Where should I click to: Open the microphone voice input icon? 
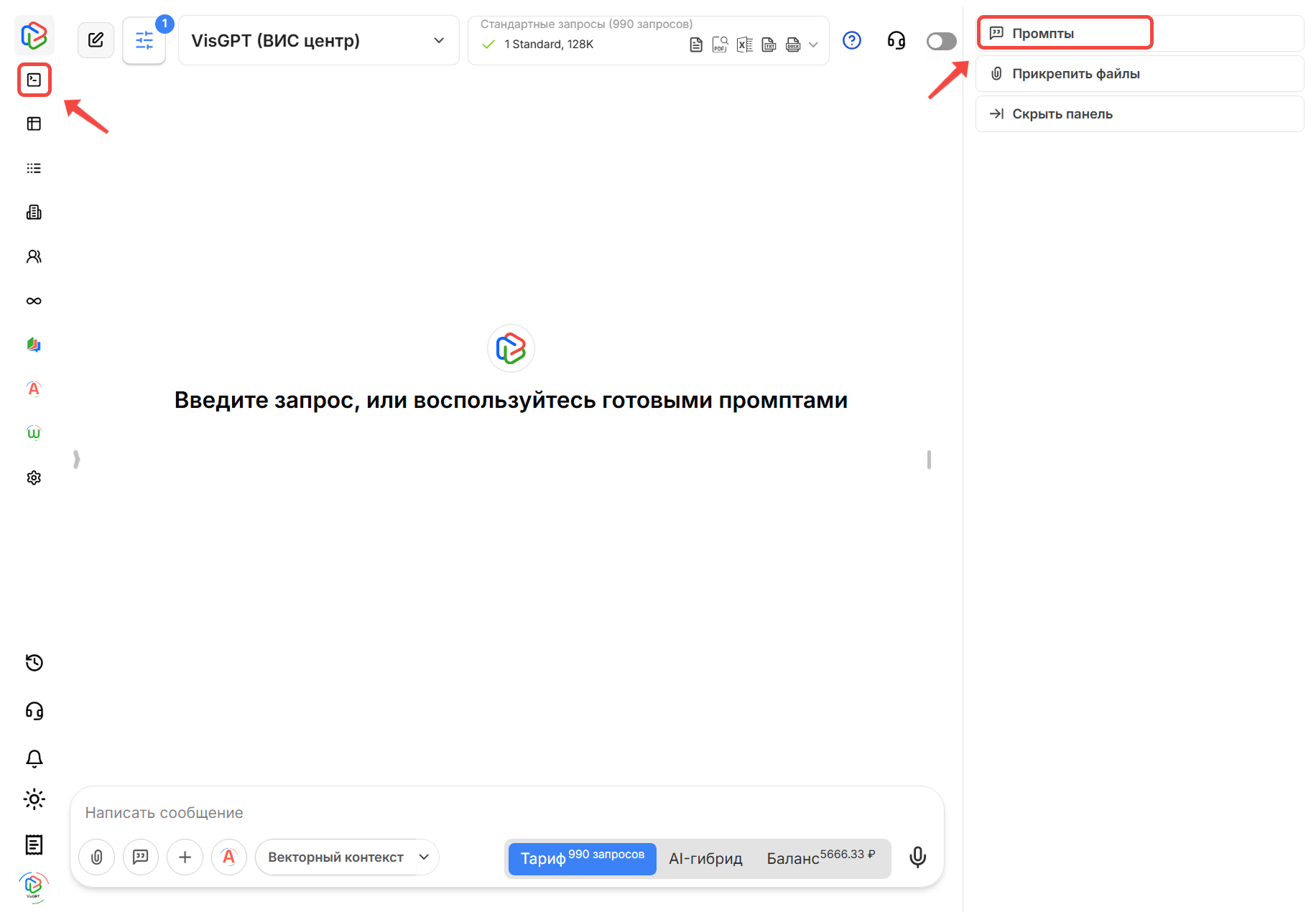pos(917,857)
